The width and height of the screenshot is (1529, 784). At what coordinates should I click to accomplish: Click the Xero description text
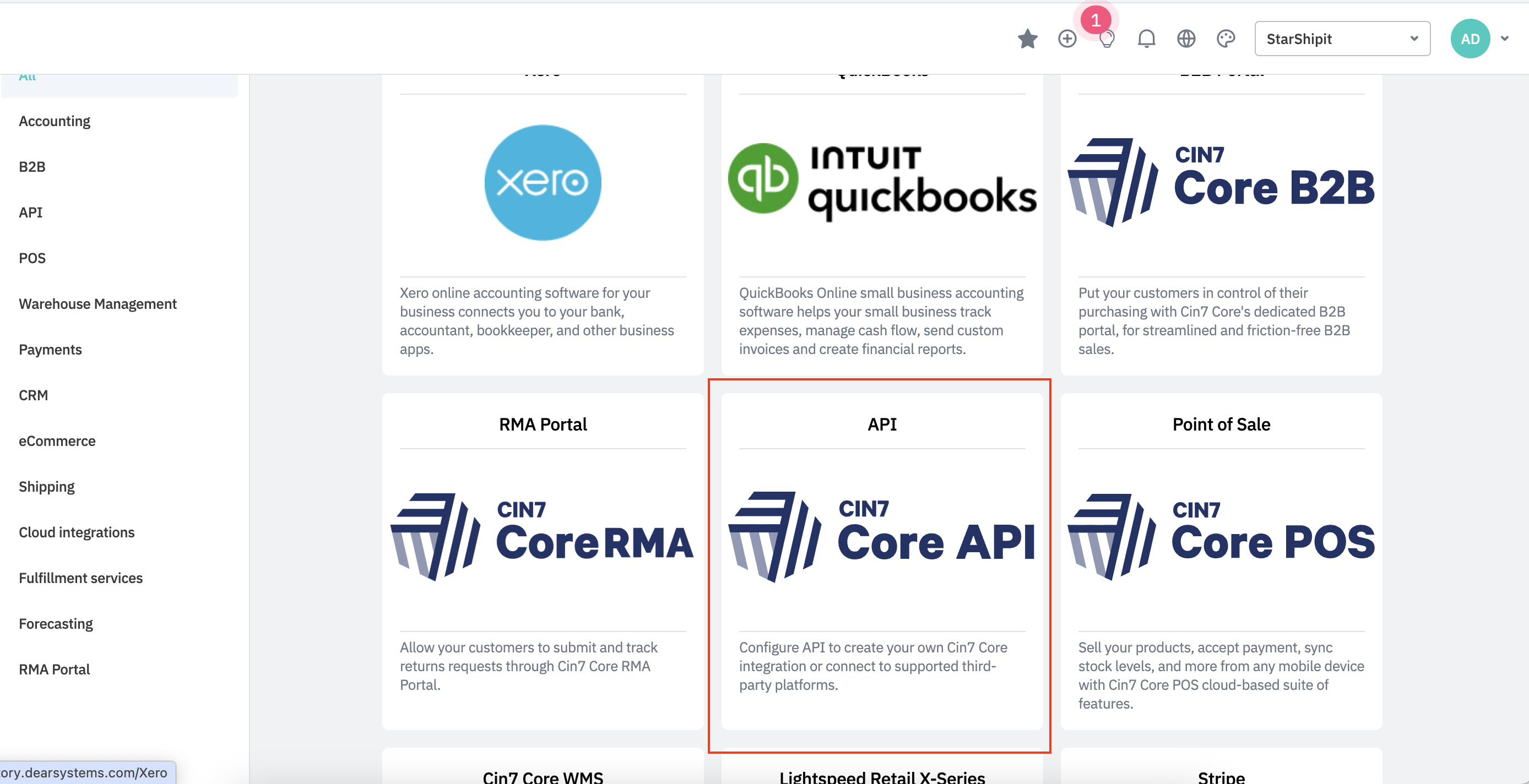click(x=537, y=321)
